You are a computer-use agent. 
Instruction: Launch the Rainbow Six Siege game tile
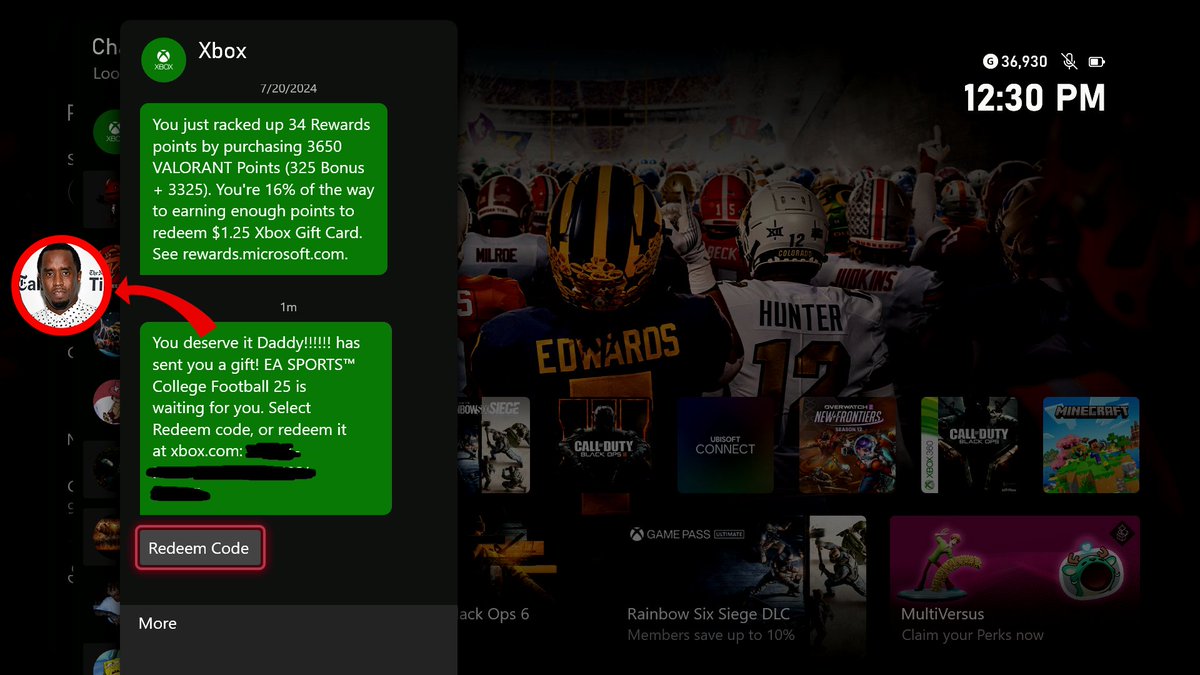coord(494,445)
